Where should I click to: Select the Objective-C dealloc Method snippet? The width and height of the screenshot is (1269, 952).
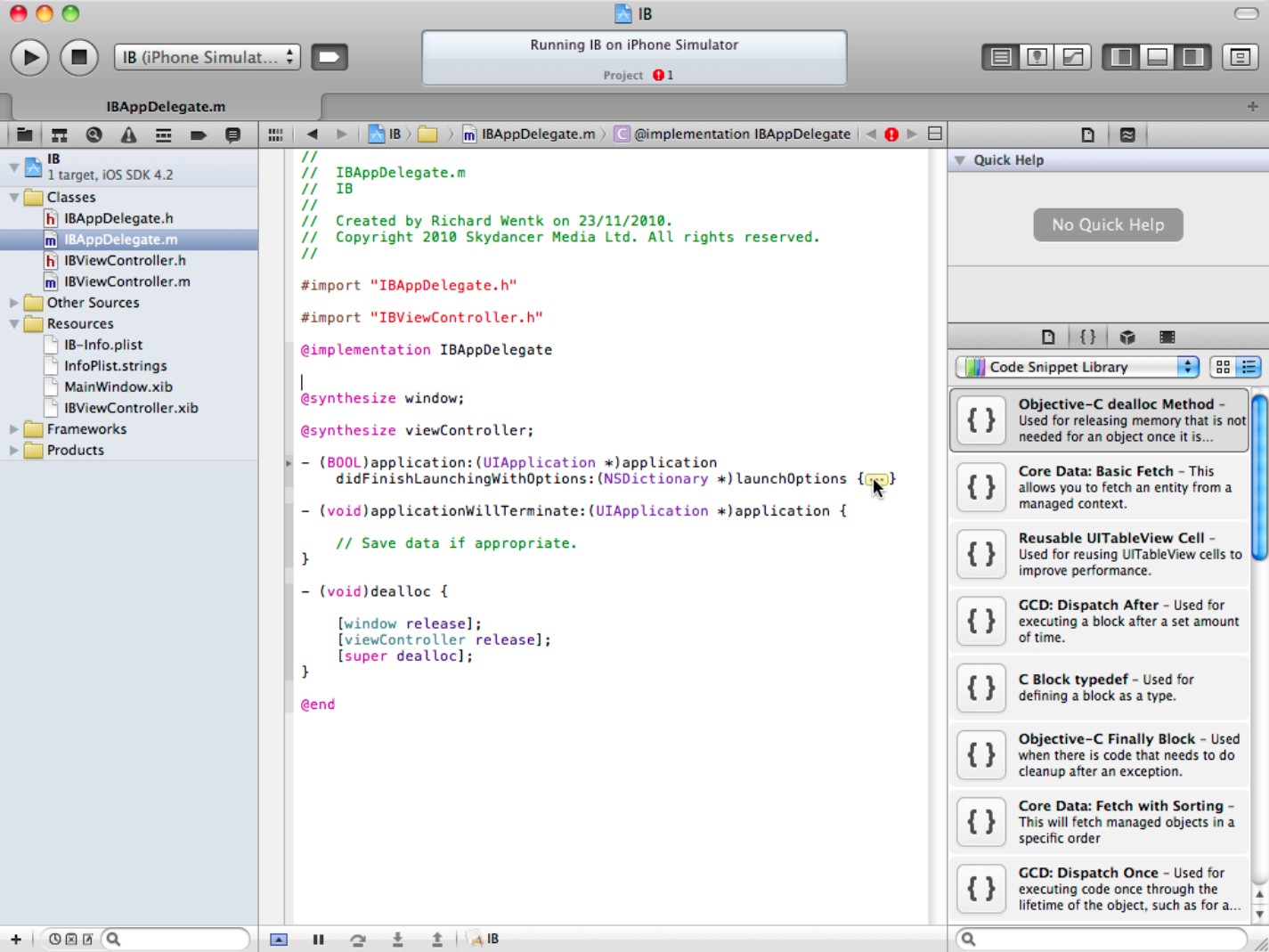pos(1100,420)
